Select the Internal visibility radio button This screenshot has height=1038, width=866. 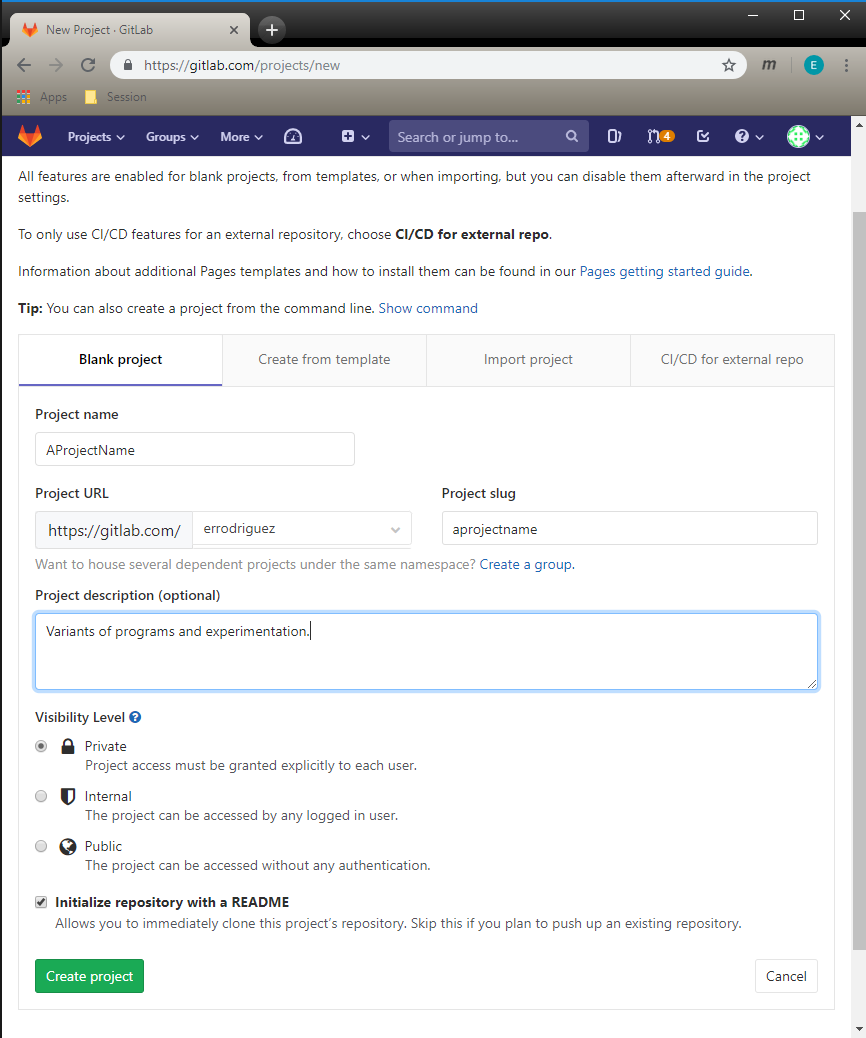(41, 796)
